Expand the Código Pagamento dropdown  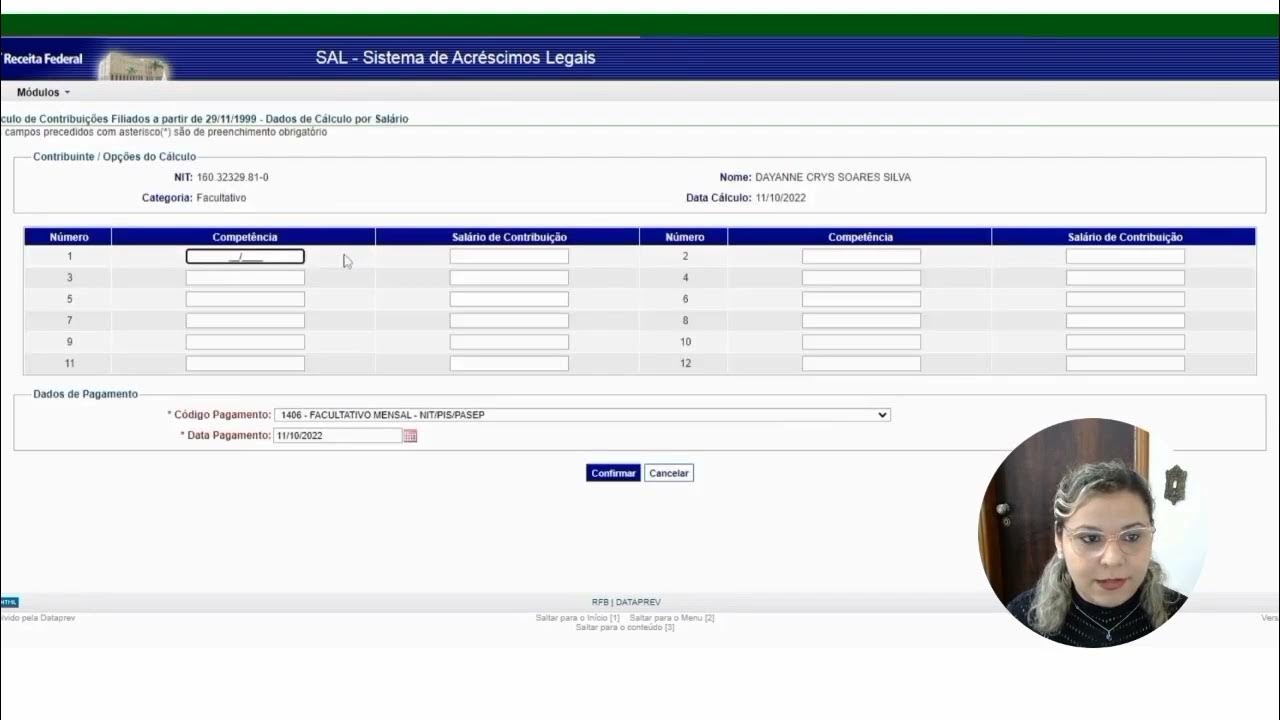click(x=582, y=415)
